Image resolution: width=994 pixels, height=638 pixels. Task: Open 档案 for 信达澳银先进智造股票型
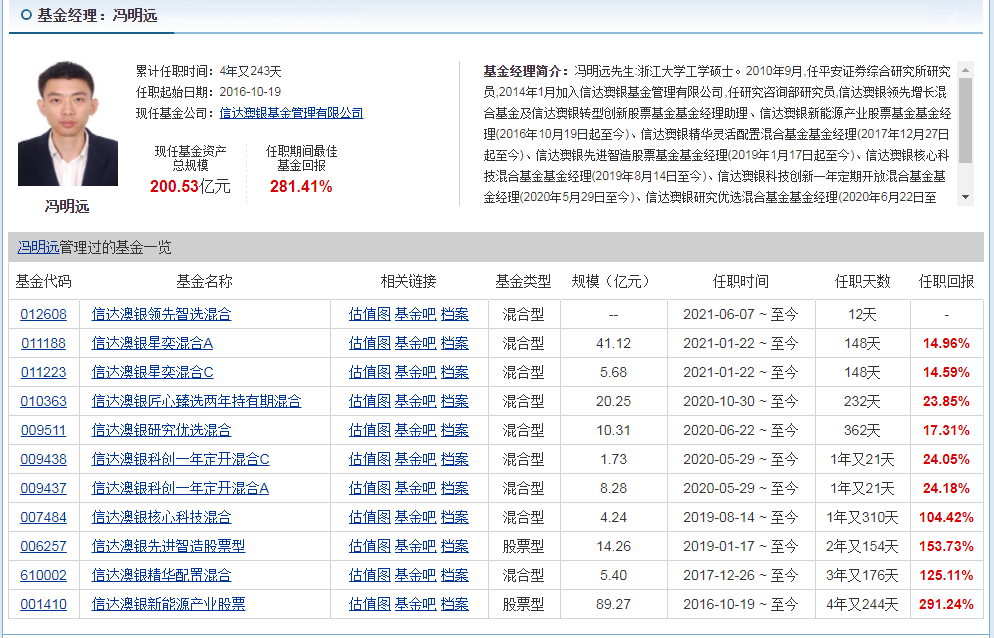click(x=455, y=546)
